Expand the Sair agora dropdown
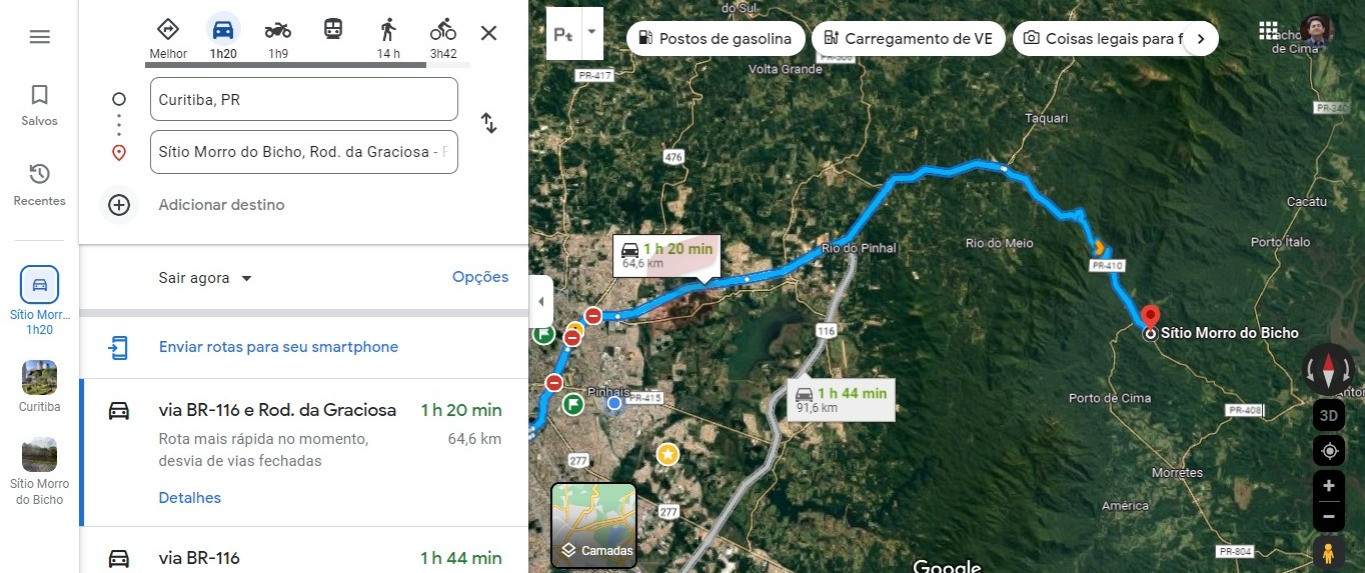Screen dimensions: 1365x573 pos(206,278)
